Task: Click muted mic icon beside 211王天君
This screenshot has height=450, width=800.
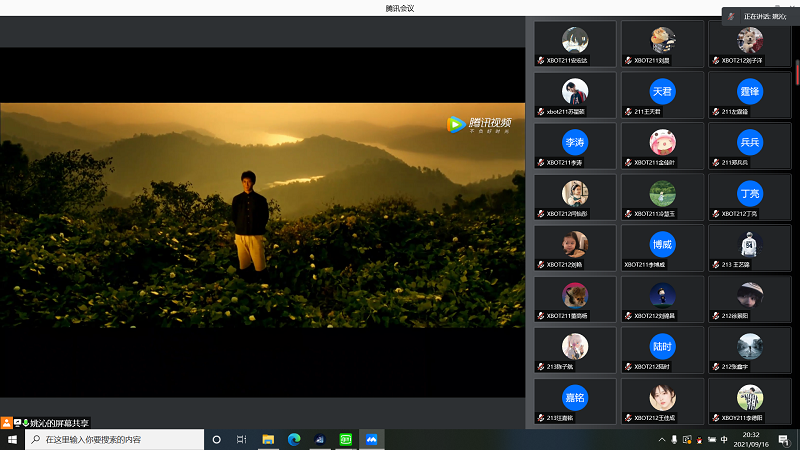Action: pyautogui.click(x=629, y=112)
